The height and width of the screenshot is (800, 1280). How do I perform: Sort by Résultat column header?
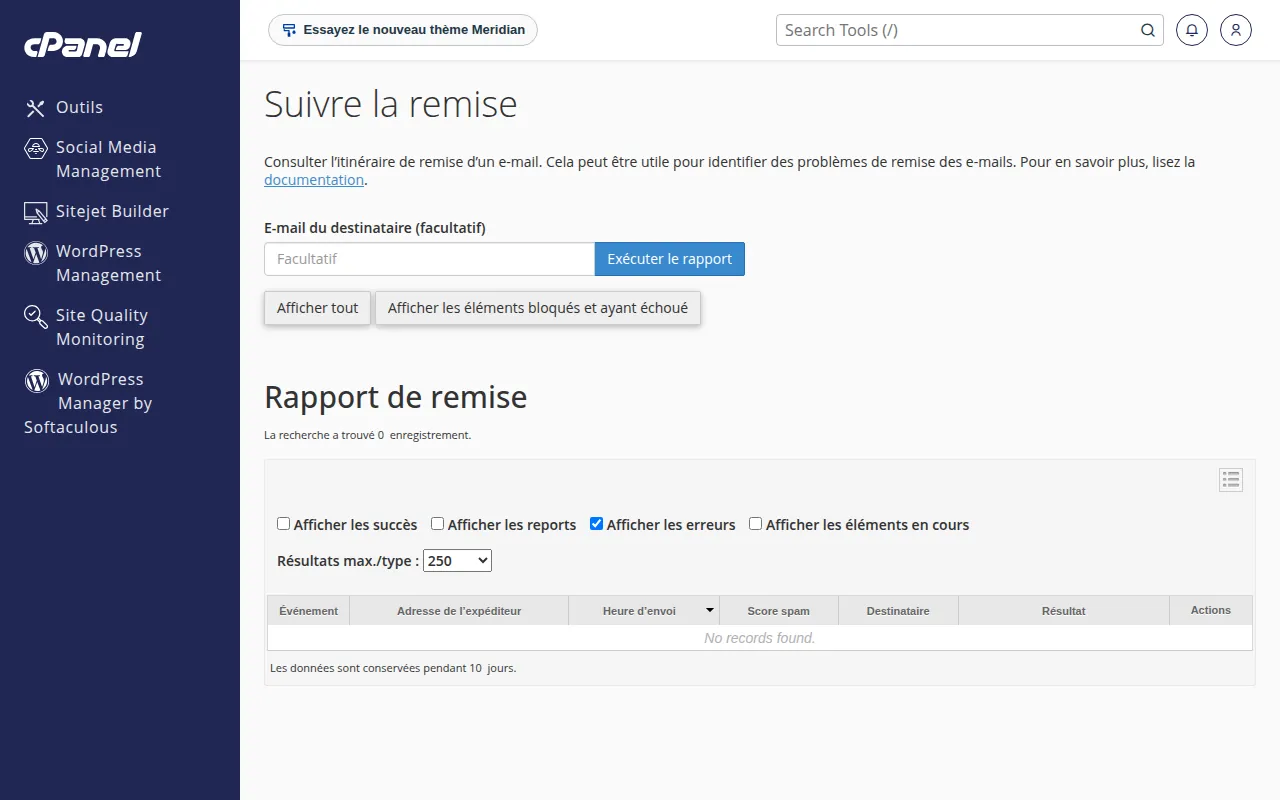click(x=1064, y=611)
